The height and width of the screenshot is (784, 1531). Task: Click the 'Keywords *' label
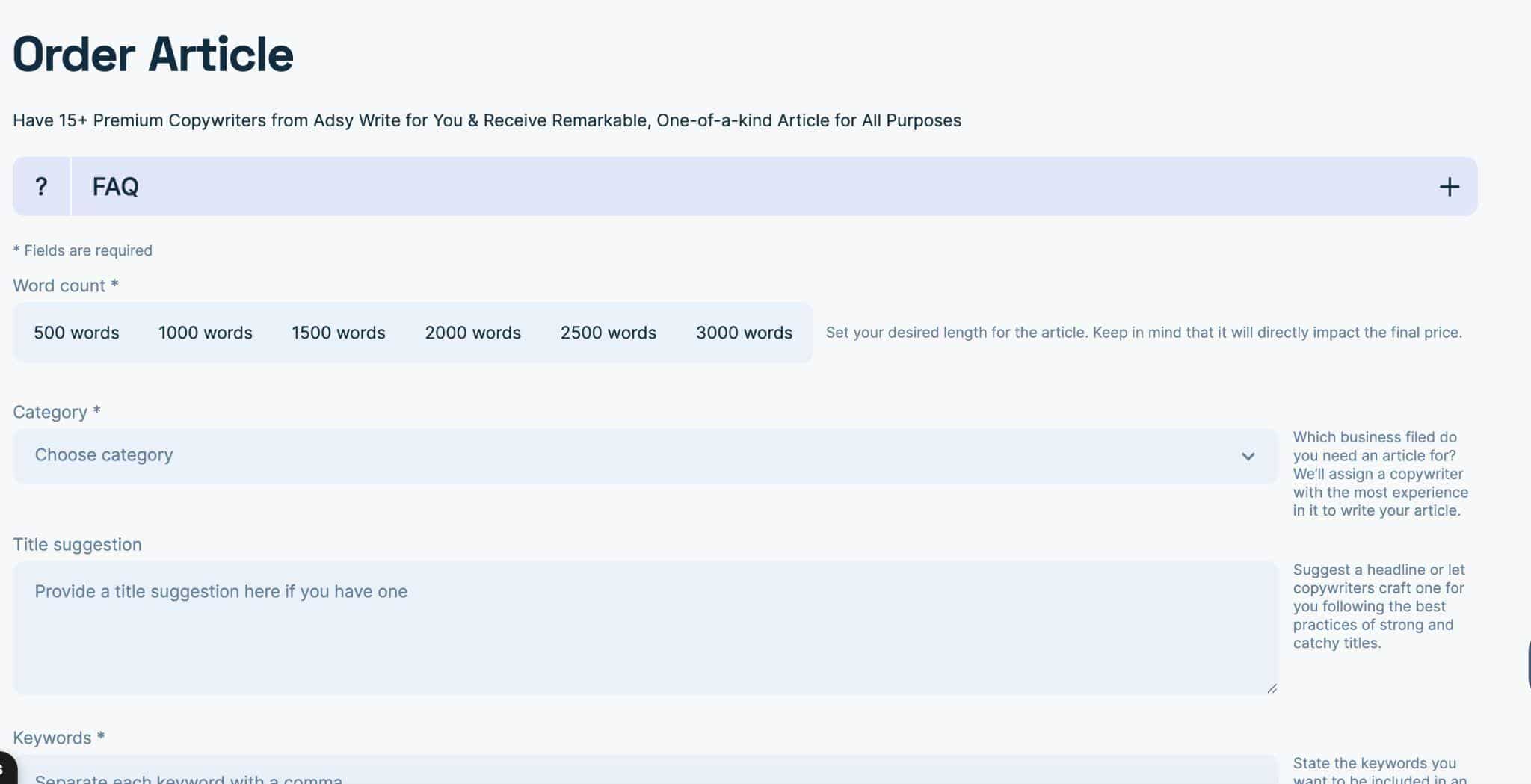59,738
